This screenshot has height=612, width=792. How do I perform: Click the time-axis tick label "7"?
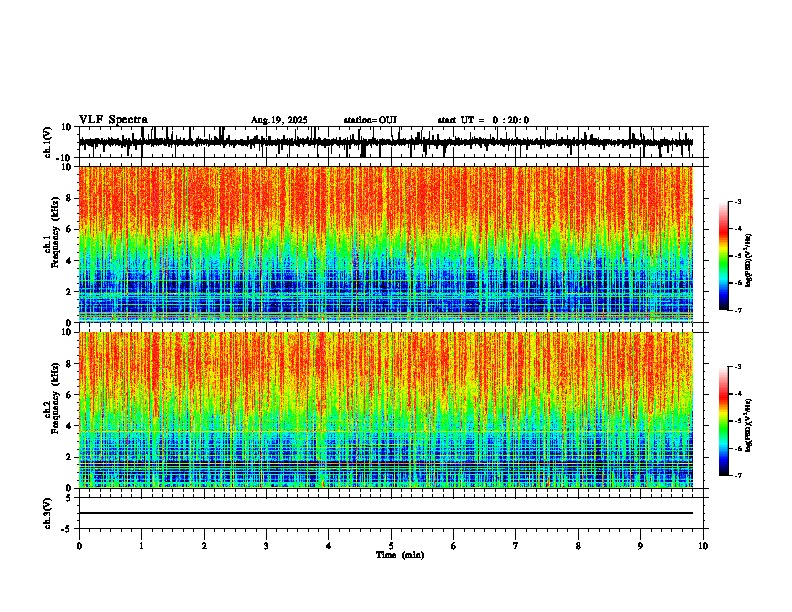pyautogui.click(x=516, y=546)
